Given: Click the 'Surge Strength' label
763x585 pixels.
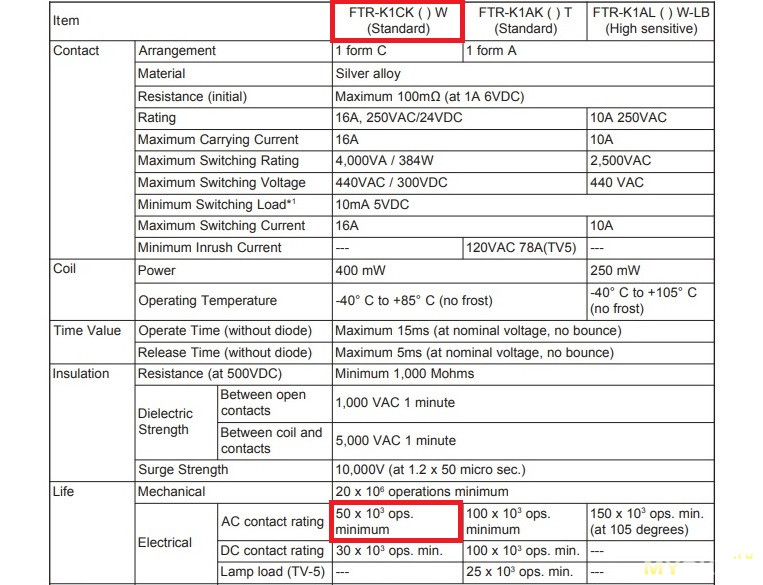Looking at the screenshot, I should pyautogui.click(x=233, y=470).
